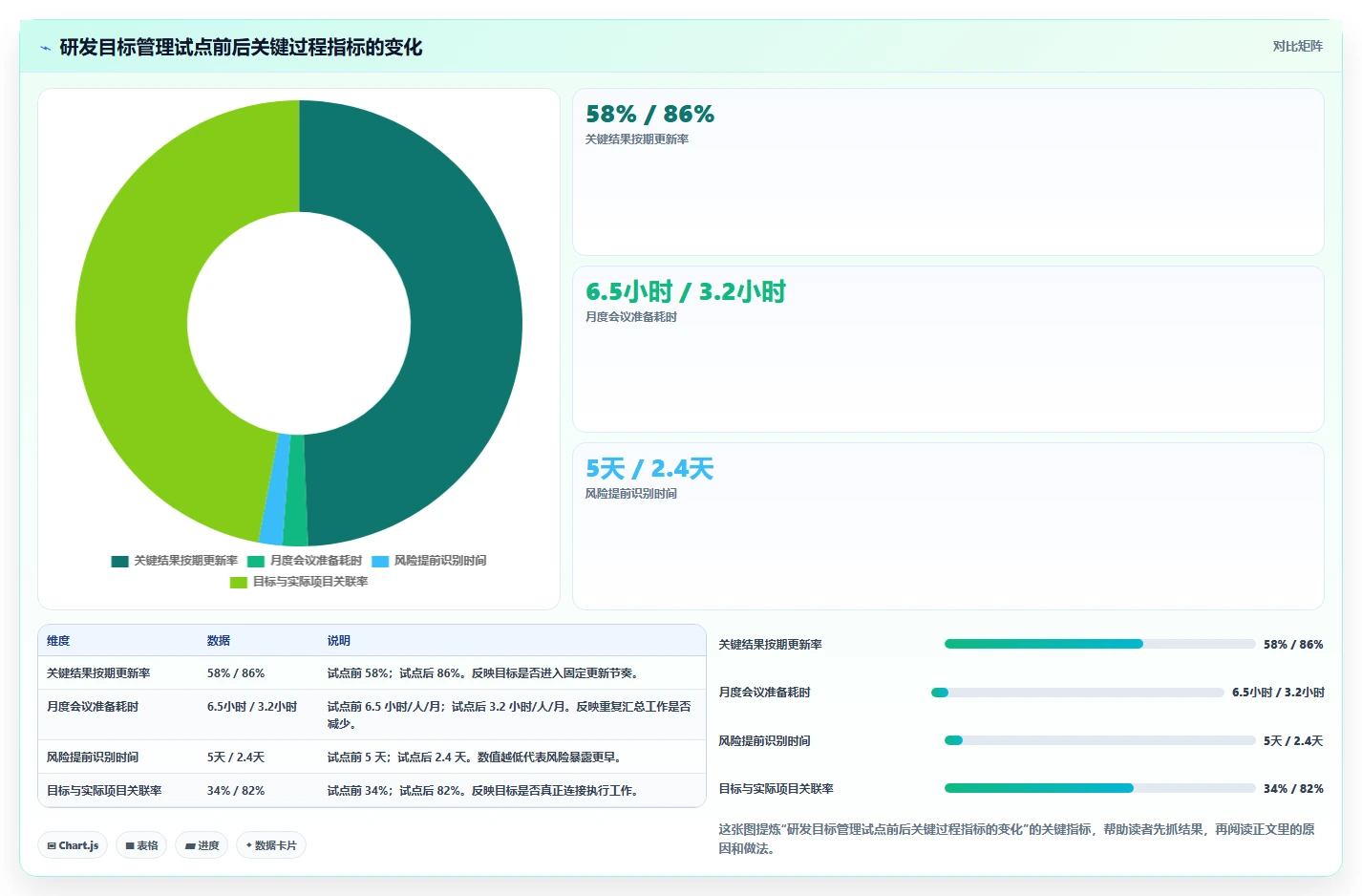Click the Chart.js chip
Screen dimensions: 1362x896
[x=73, y=845]
